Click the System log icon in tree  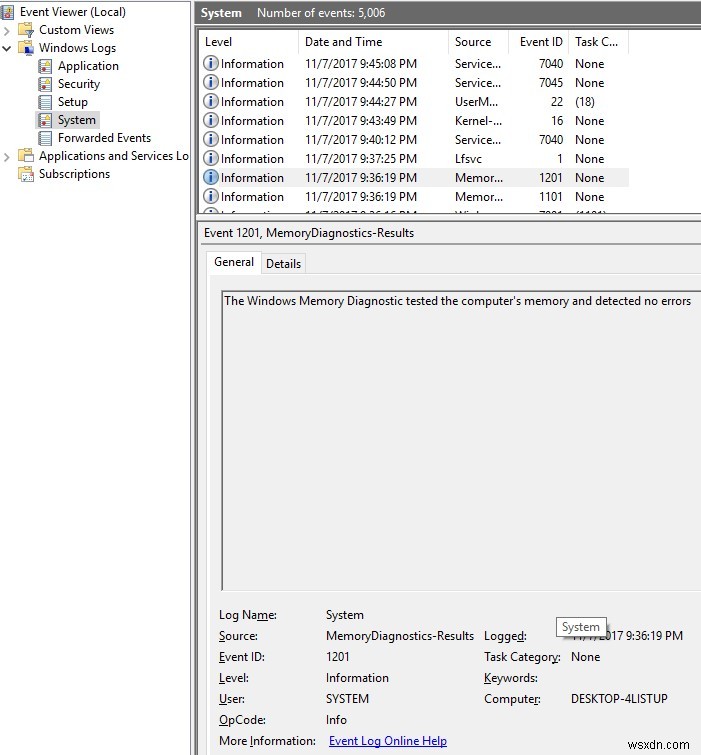tap(45, 120)
